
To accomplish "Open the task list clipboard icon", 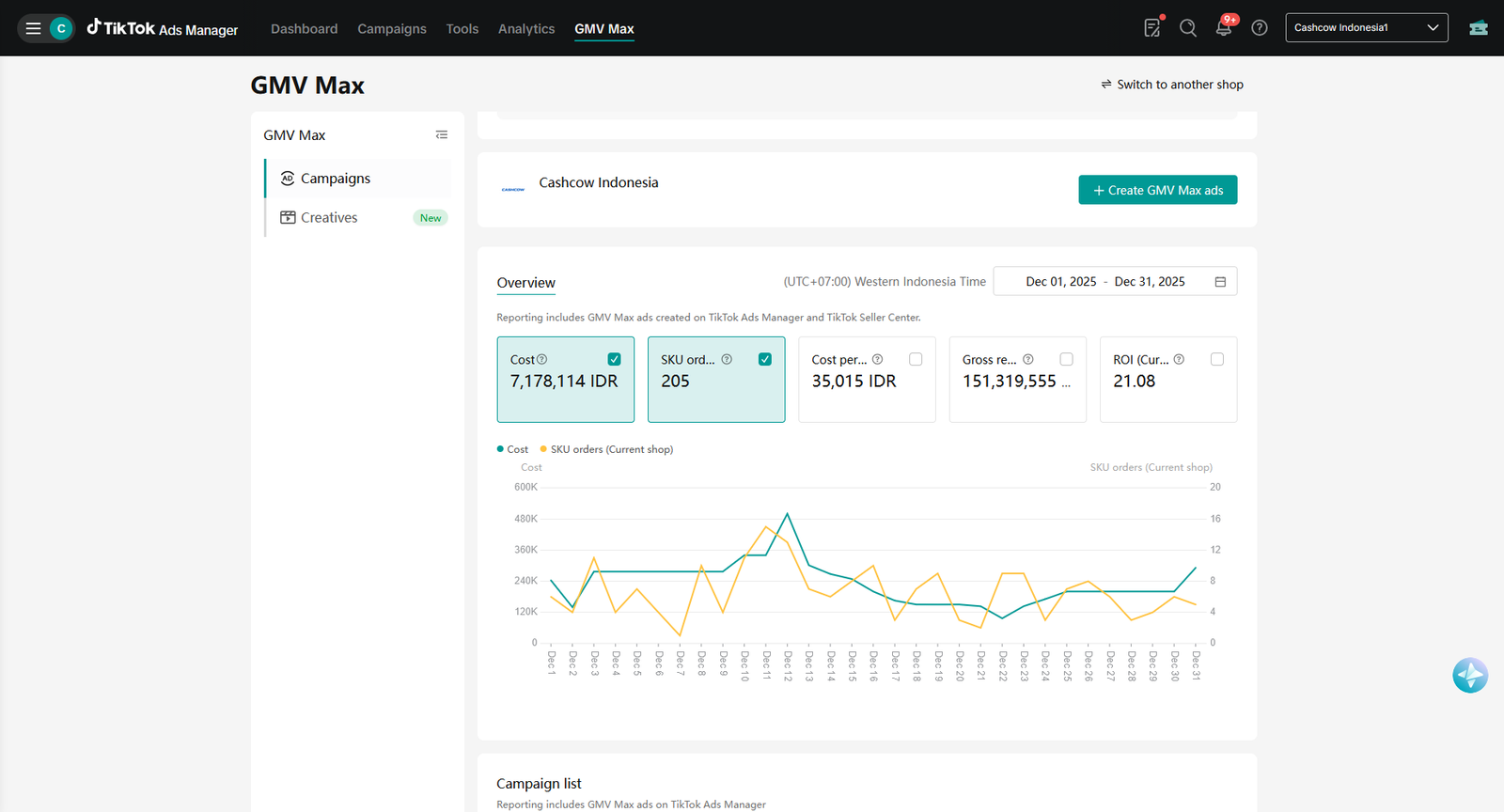I will coord(1152,28).
